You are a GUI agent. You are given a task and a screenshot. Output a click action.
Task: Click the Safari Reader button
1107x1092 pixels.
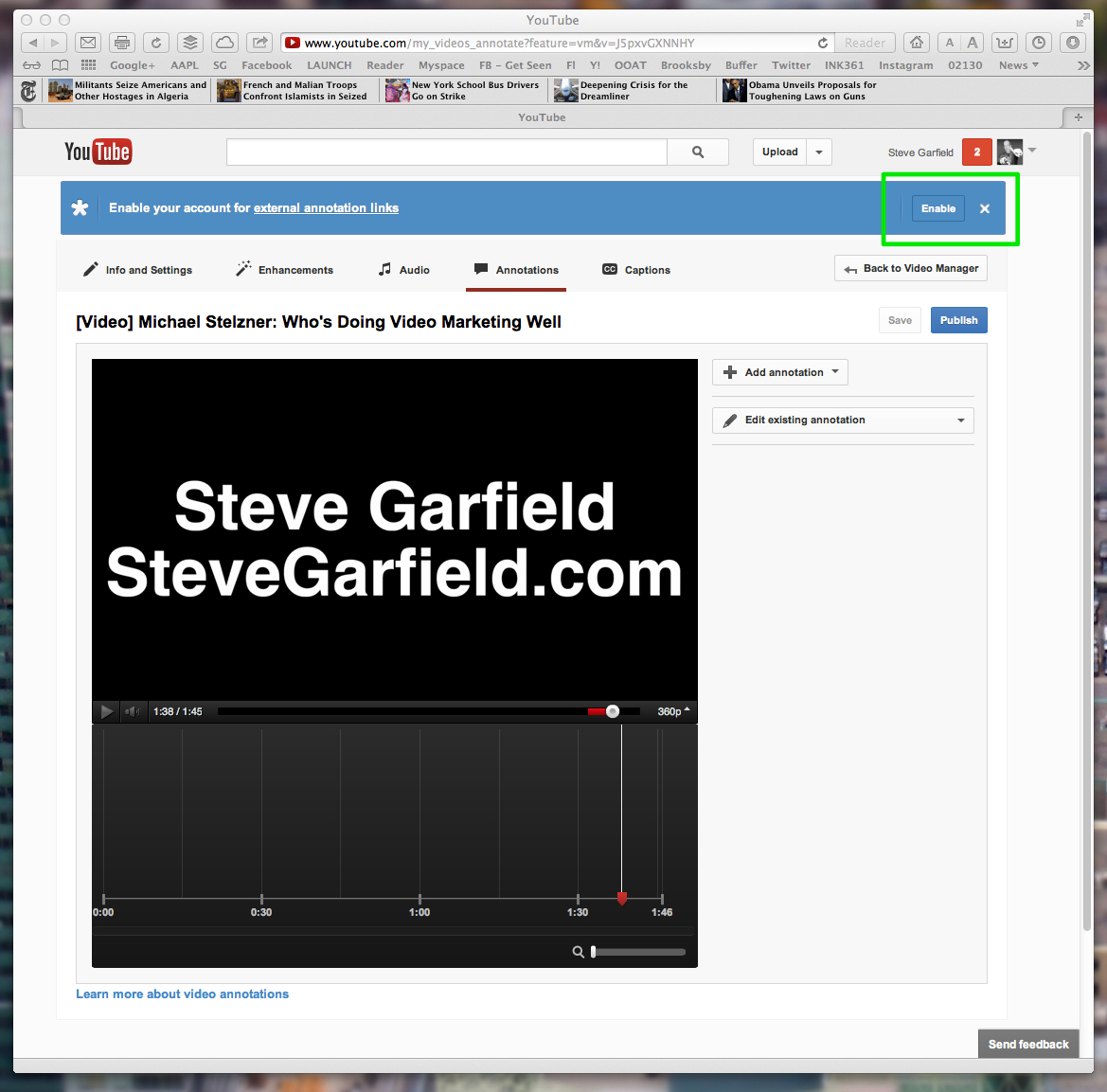click(x=865, y=43)
